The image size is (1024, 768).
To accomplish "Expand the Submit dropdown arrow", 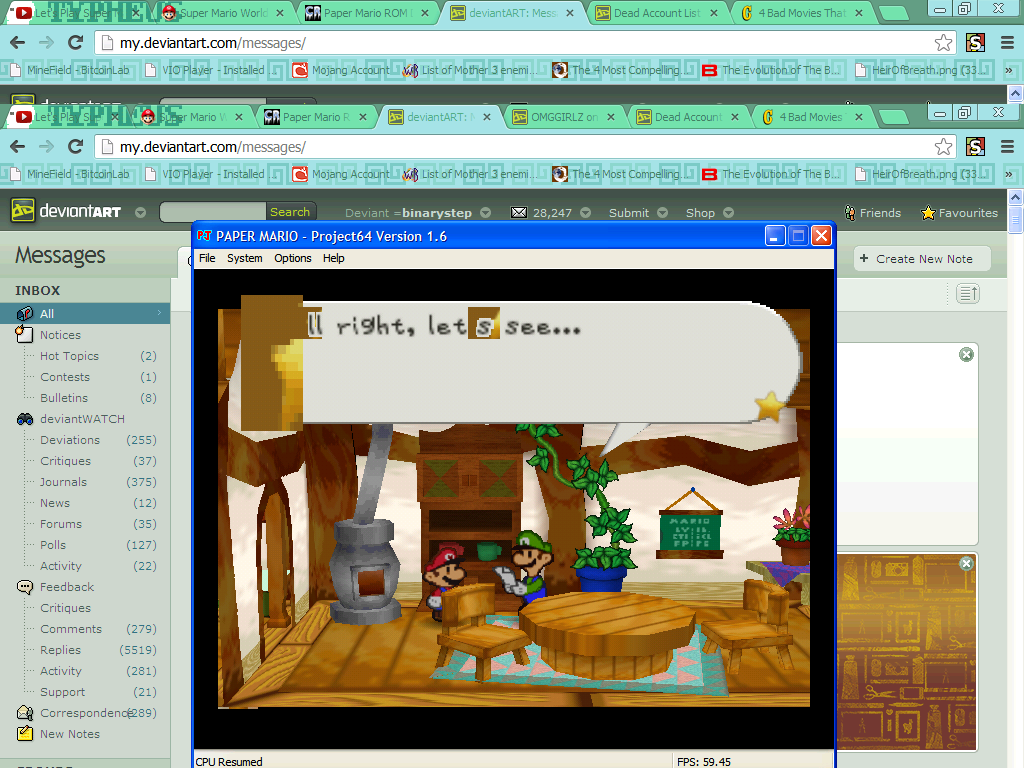I will click(x=662, y=213).
